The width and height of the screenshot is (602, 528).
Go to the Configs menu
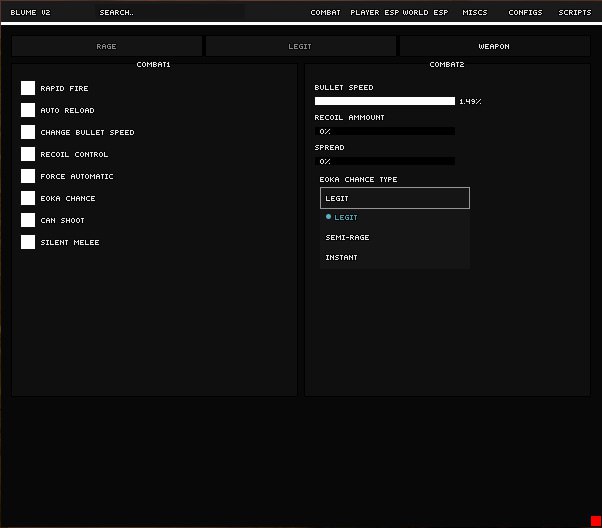tap(525, 13)
